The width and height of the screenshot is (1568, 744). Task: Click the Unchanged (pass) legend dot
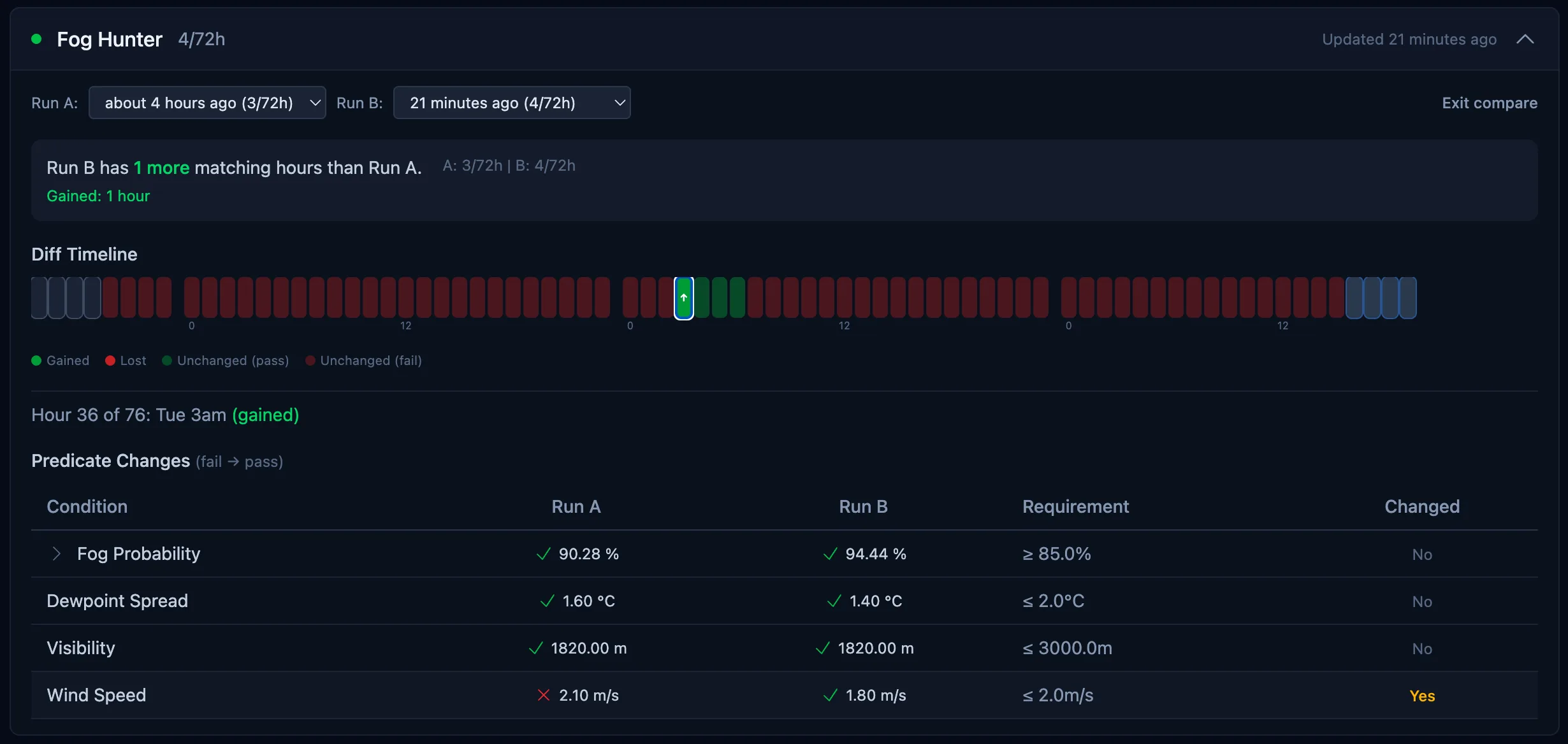167,361
